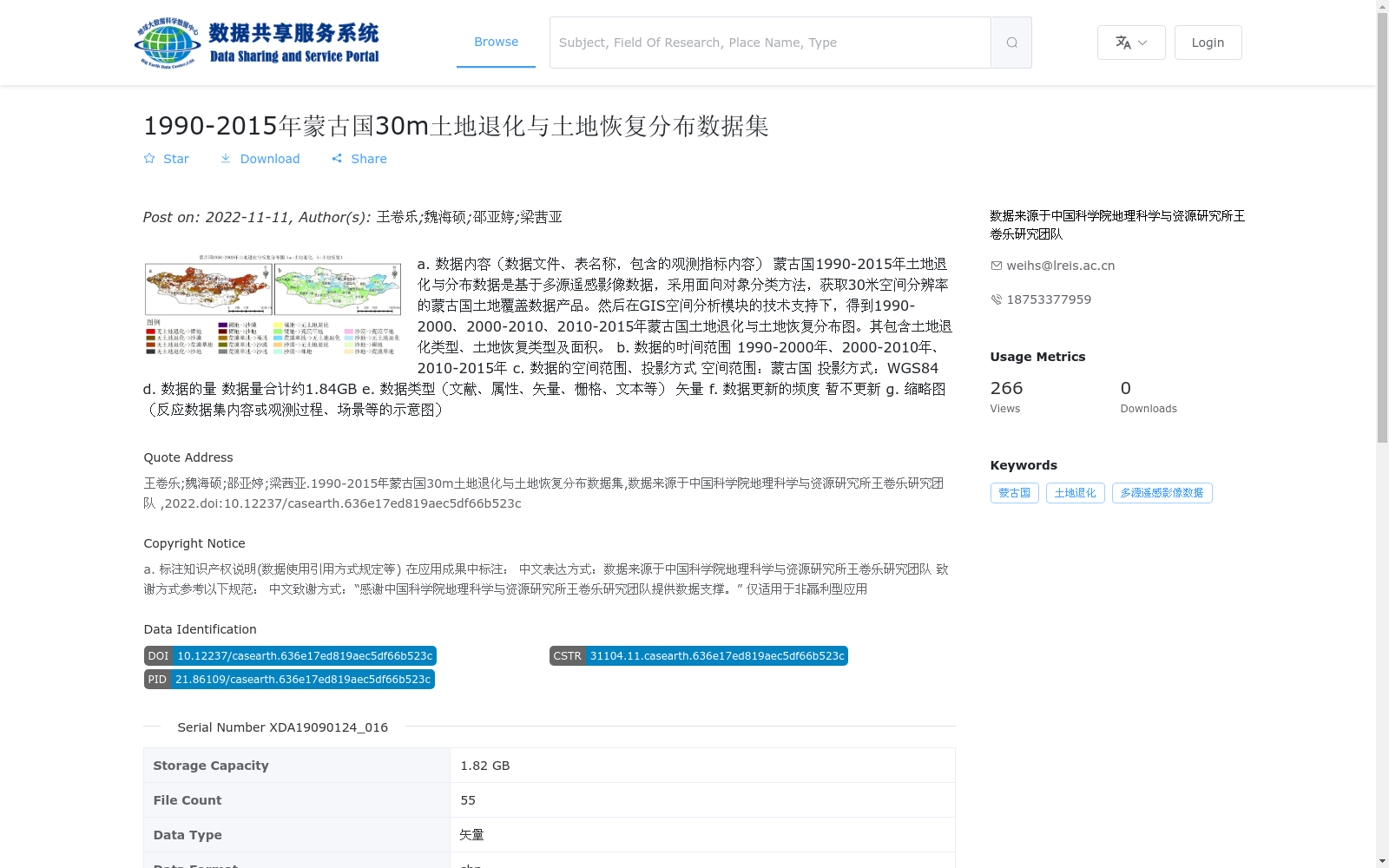Click the Data Sharing and Service Portal logo

tap(257, 43)
